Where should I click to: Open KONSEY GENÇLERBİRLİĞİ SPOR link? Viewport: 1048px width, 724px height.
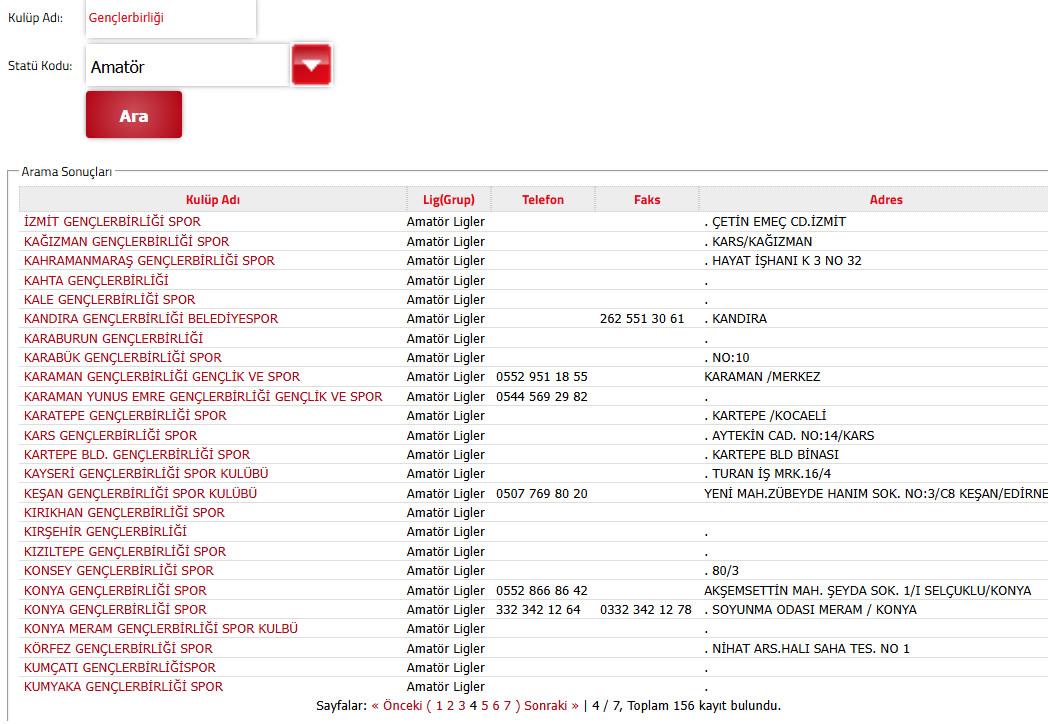click(x=119, y=571)
